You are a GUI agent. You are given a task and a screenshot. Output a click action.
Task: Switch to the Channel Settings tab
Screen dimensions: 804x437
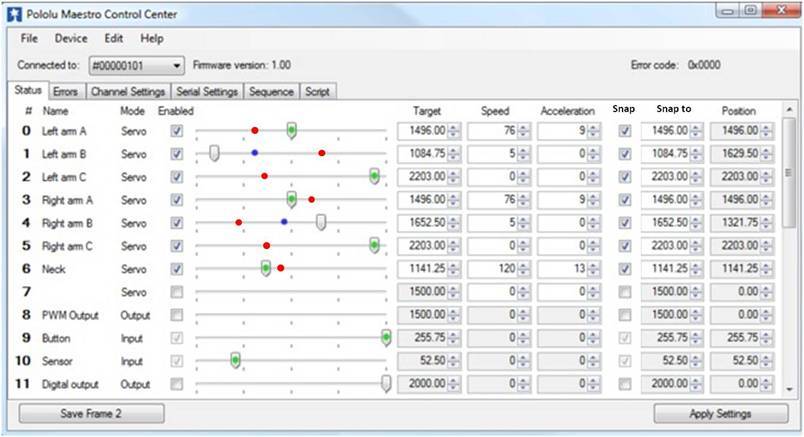point(127,91)
